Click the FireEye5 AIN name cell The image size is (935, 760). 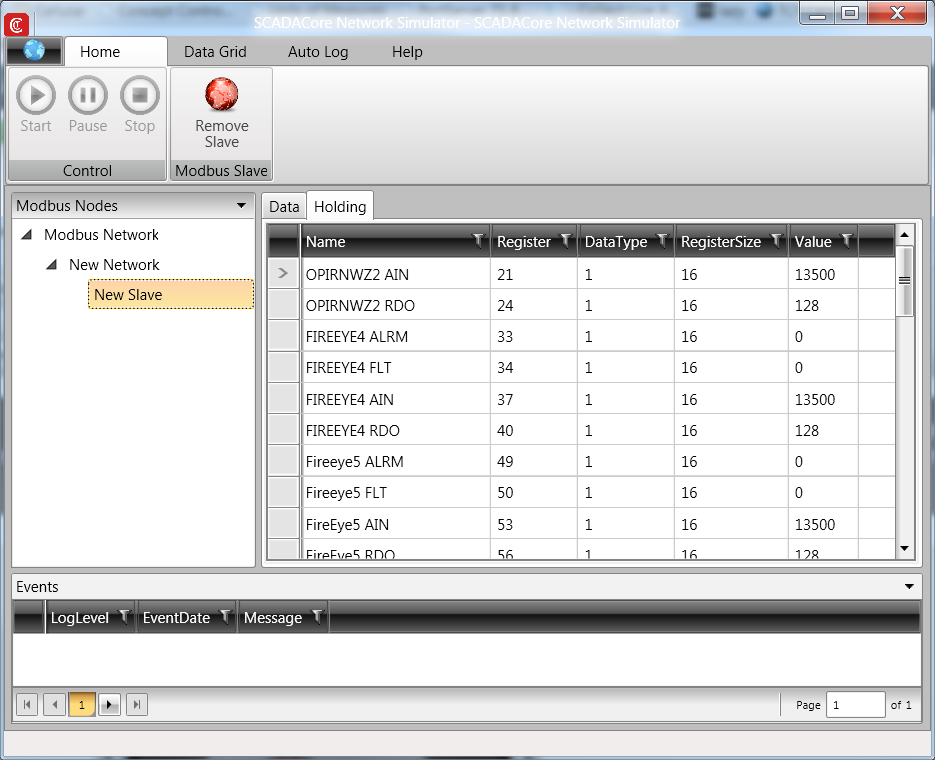(x=396, y=524)
